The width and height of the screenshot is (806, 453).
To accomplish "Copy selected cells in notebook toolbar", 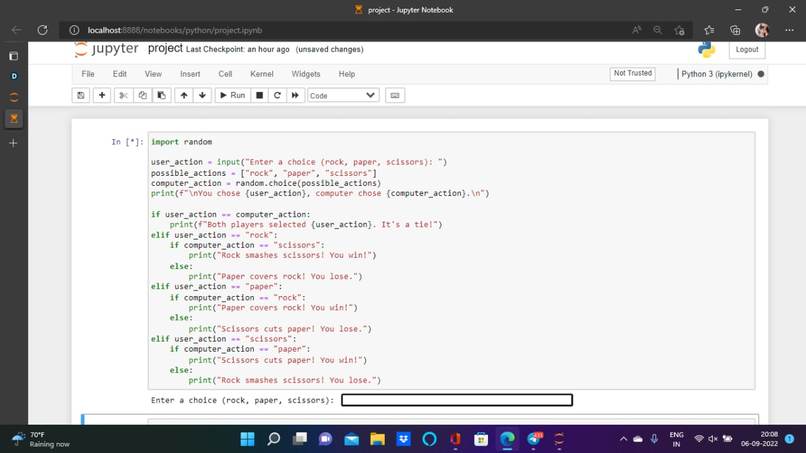I will point(142,95).
